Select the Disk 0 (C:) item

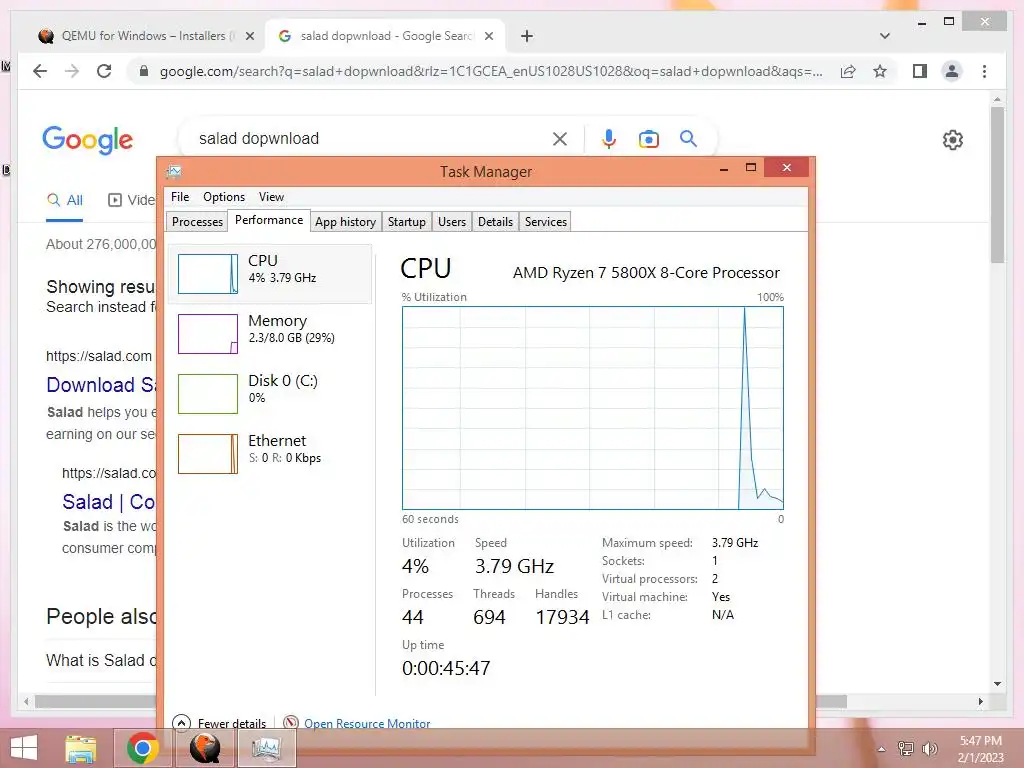click(x=270, y=394)
